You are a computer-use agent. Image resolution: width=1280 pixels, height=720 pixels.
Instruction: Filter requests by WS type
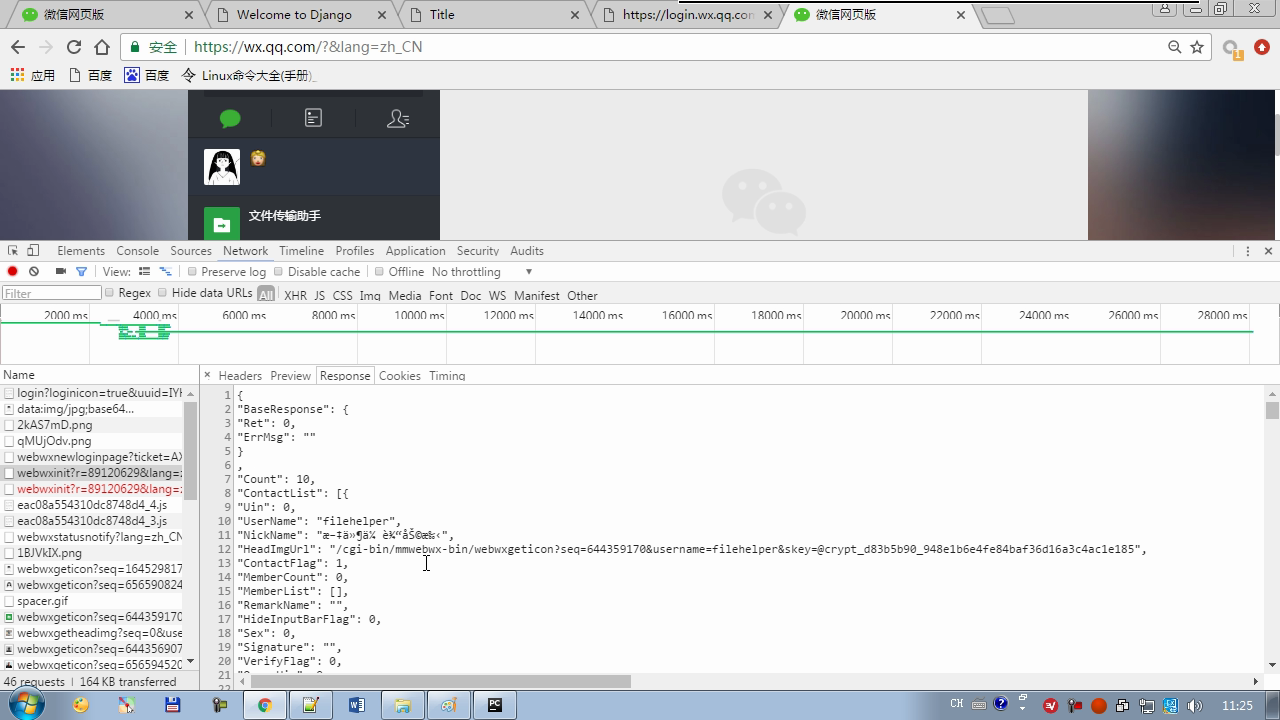click(497, 296)
